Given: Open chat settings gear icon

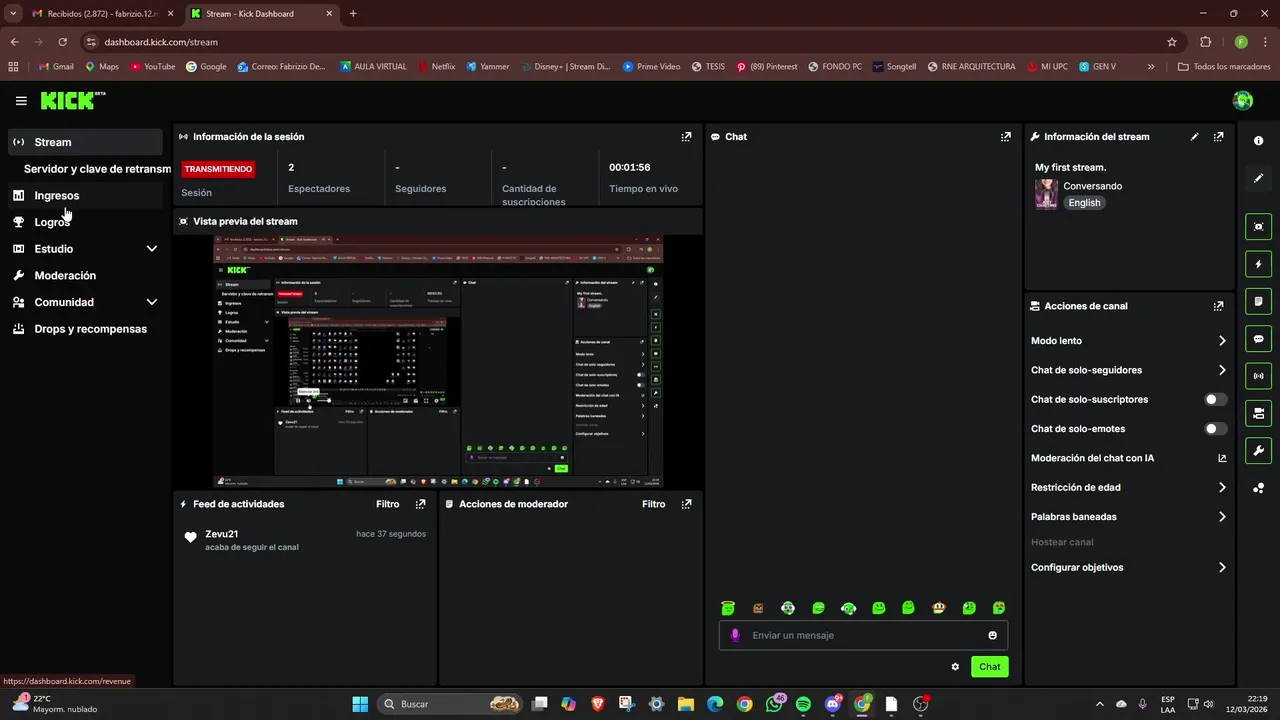Looking at the screenshot, I should pos(955,667).
